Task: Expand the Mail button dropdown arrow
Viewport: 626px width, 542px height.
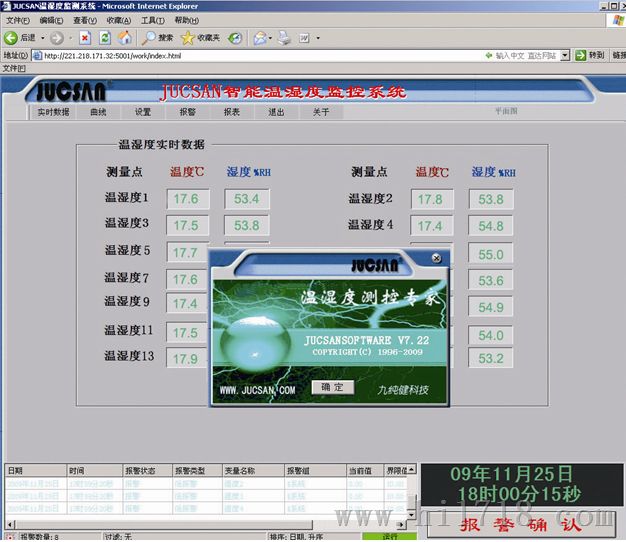Action: click(x=270, y=38)
